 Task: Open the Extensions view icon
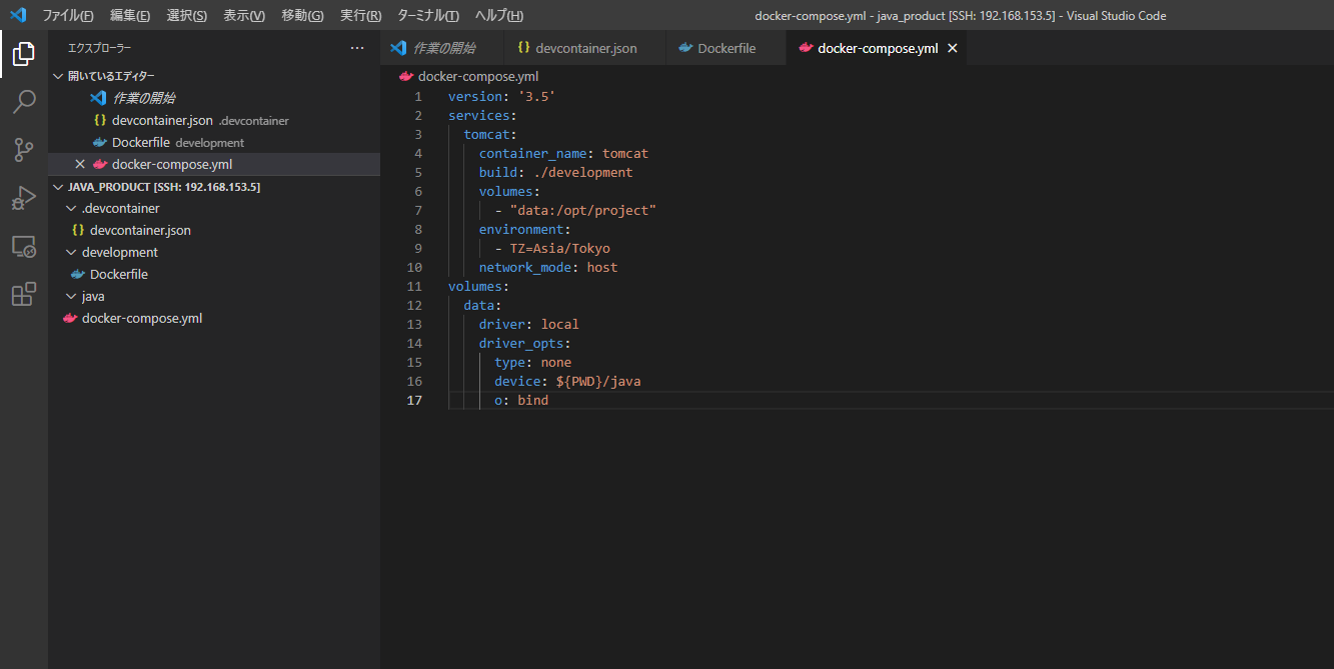pyautogui.click(x=22, y=293)
